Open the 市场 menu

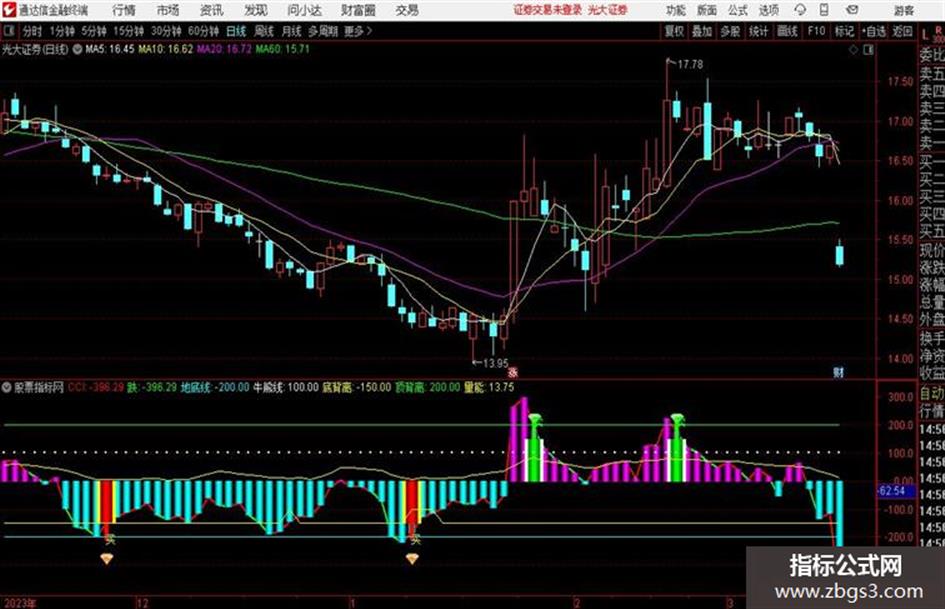[x=168, y=10]
